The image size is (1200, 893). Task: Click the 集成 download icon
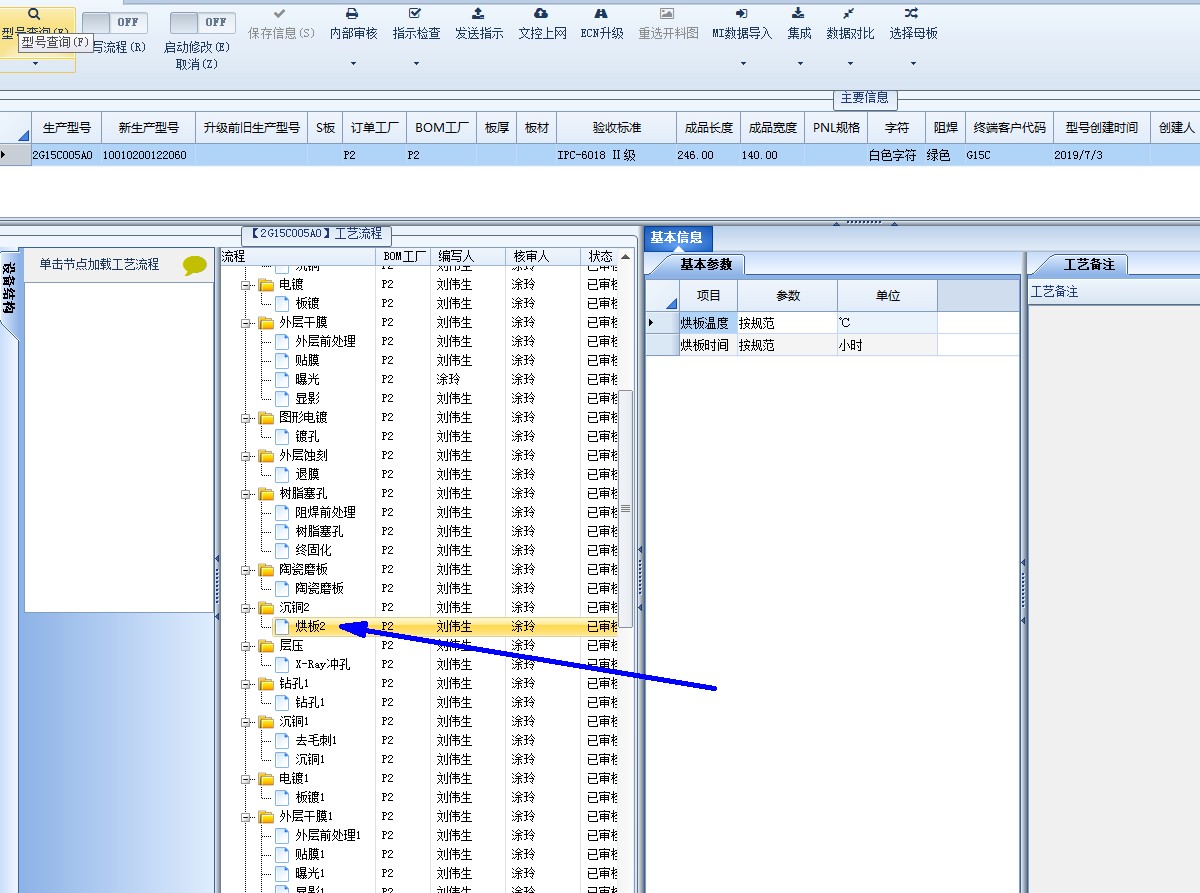point(799,13)
